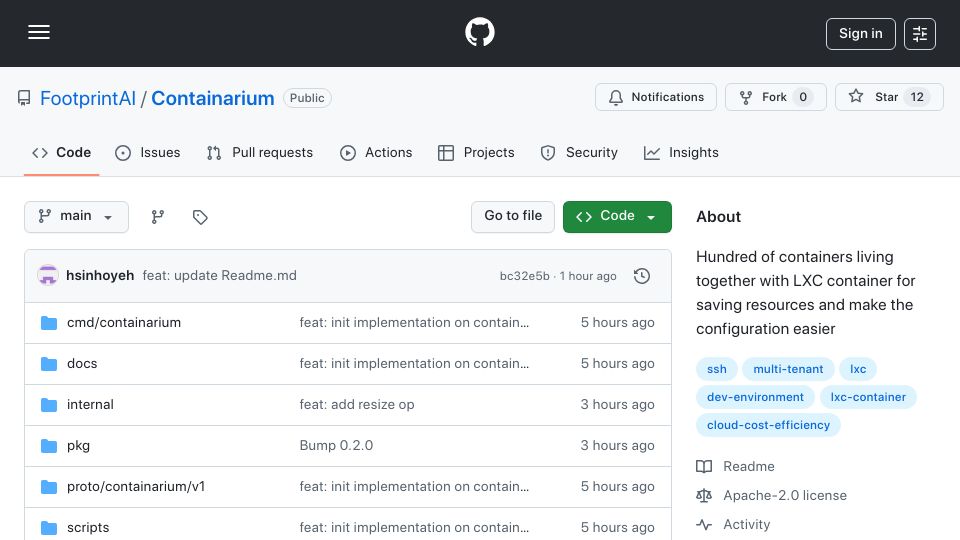This screenshot has width=960, height=540.
Task: Open the Apache-2.0 license link
Action: [785, 495]
